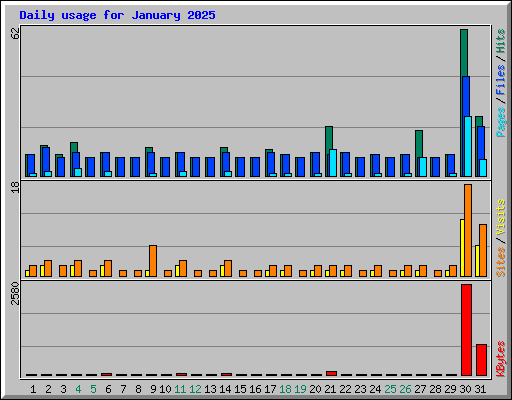Click the yellow sites bar for day 30

point(462,248)
